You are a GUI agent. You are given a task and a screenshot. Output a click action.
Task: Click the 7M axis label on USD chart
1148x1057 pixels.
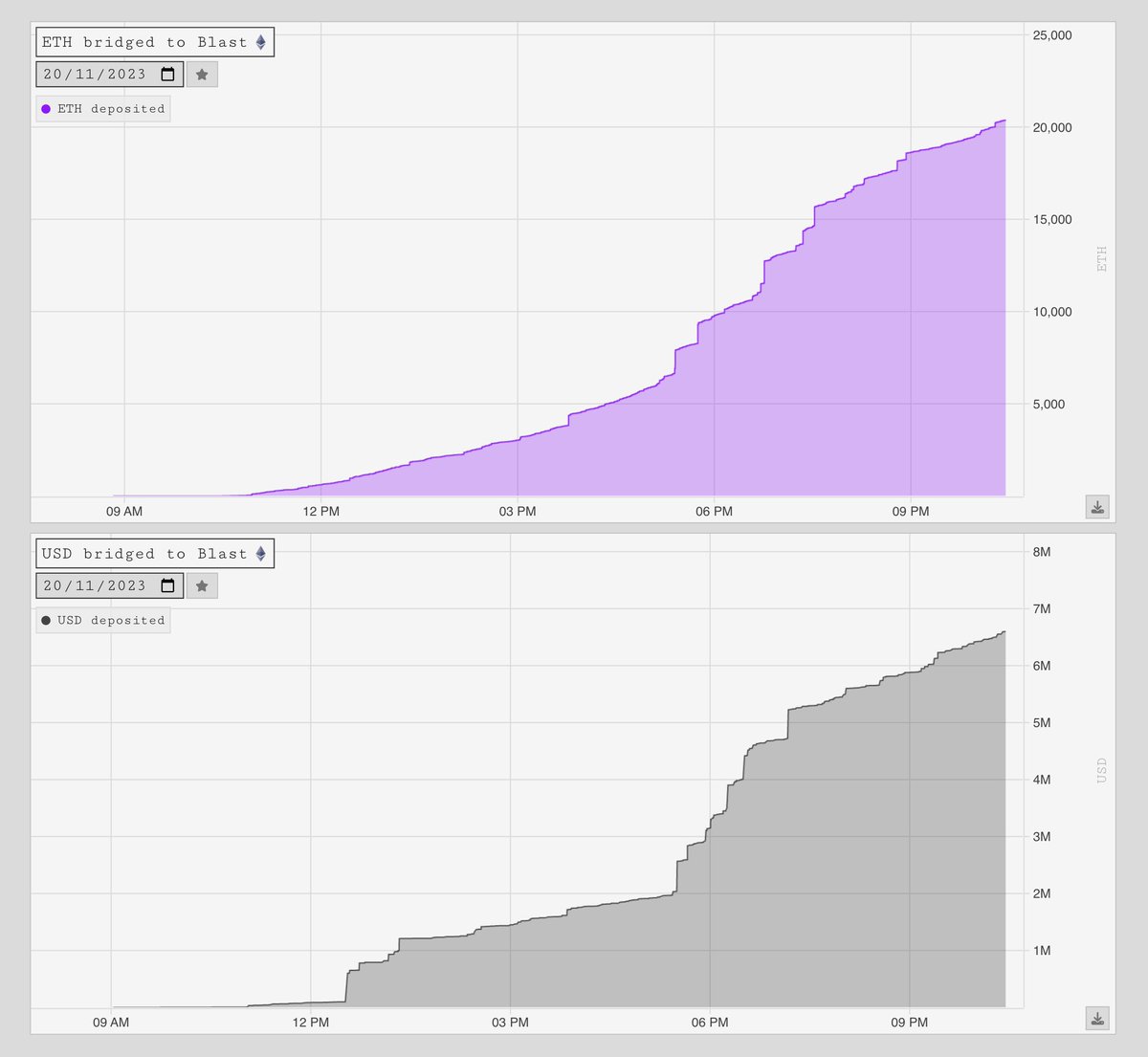[1042, 609]
